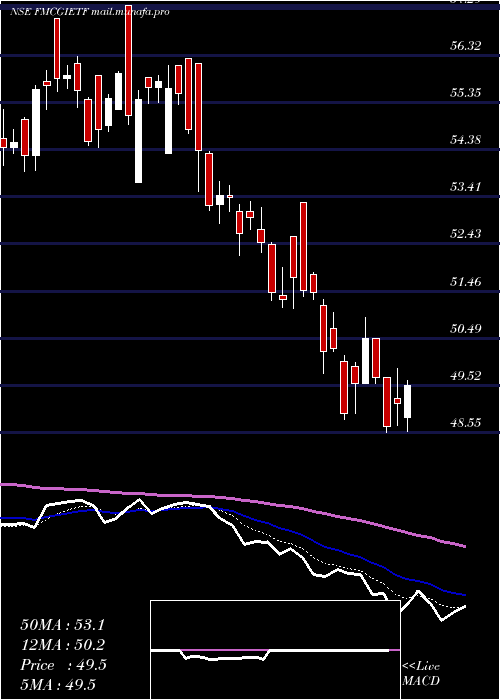Click the latest white candlestick on the chart
This screenshot has width=500, height=700.
(x=407, y=401)
